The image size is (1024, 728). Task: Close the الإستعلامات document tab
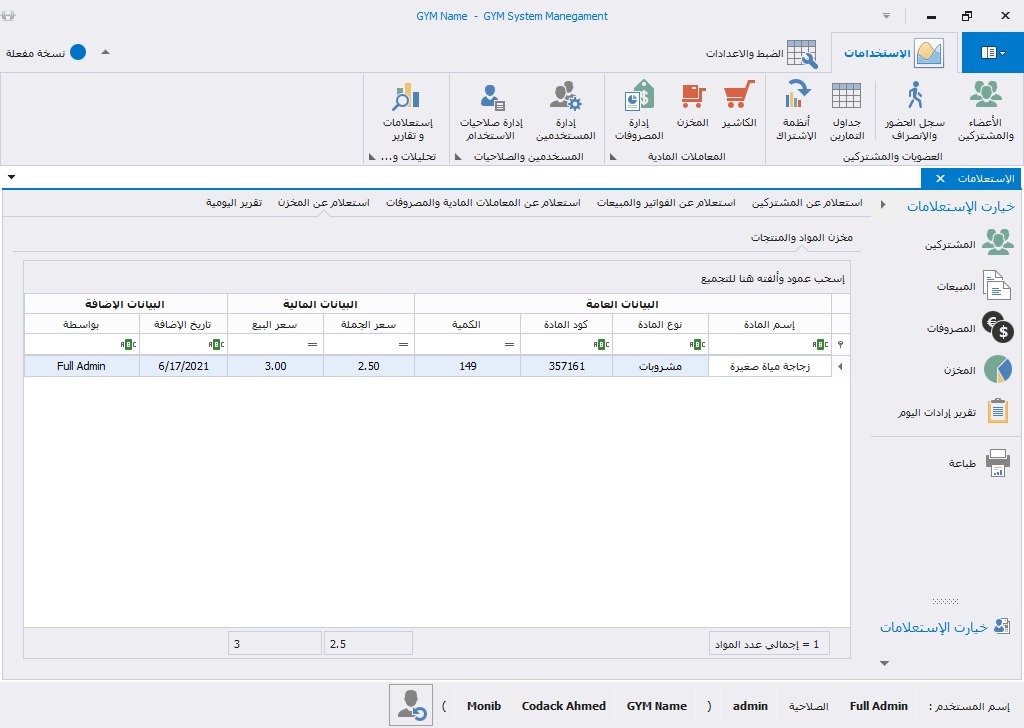pos(940,178)
